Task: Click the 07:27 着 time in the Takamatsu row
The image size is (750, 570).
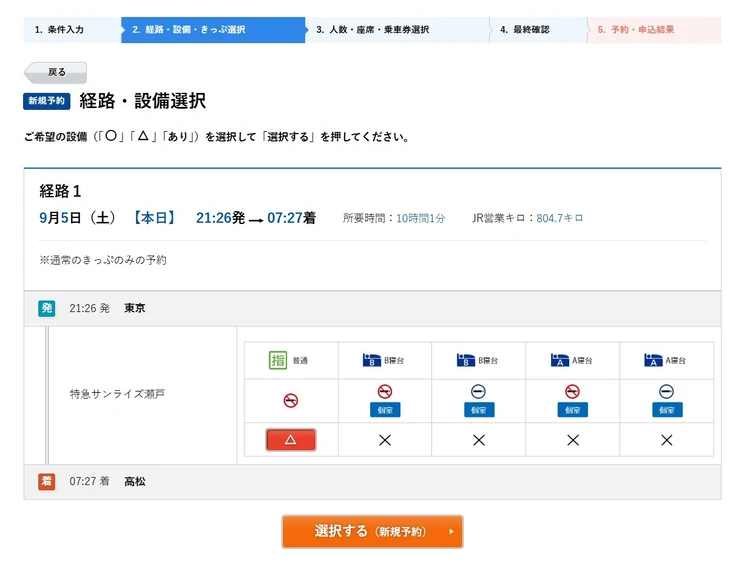Action: pos(89,481)
